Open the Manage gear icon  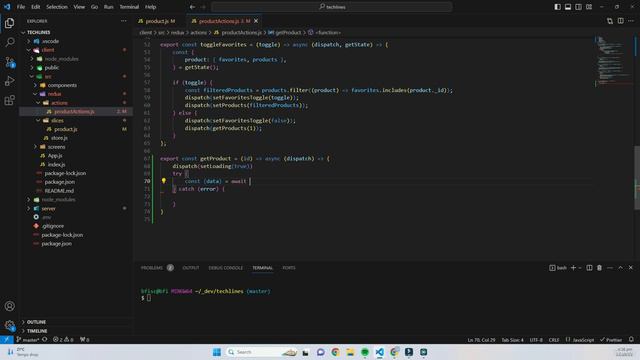(x=9, y=325)
